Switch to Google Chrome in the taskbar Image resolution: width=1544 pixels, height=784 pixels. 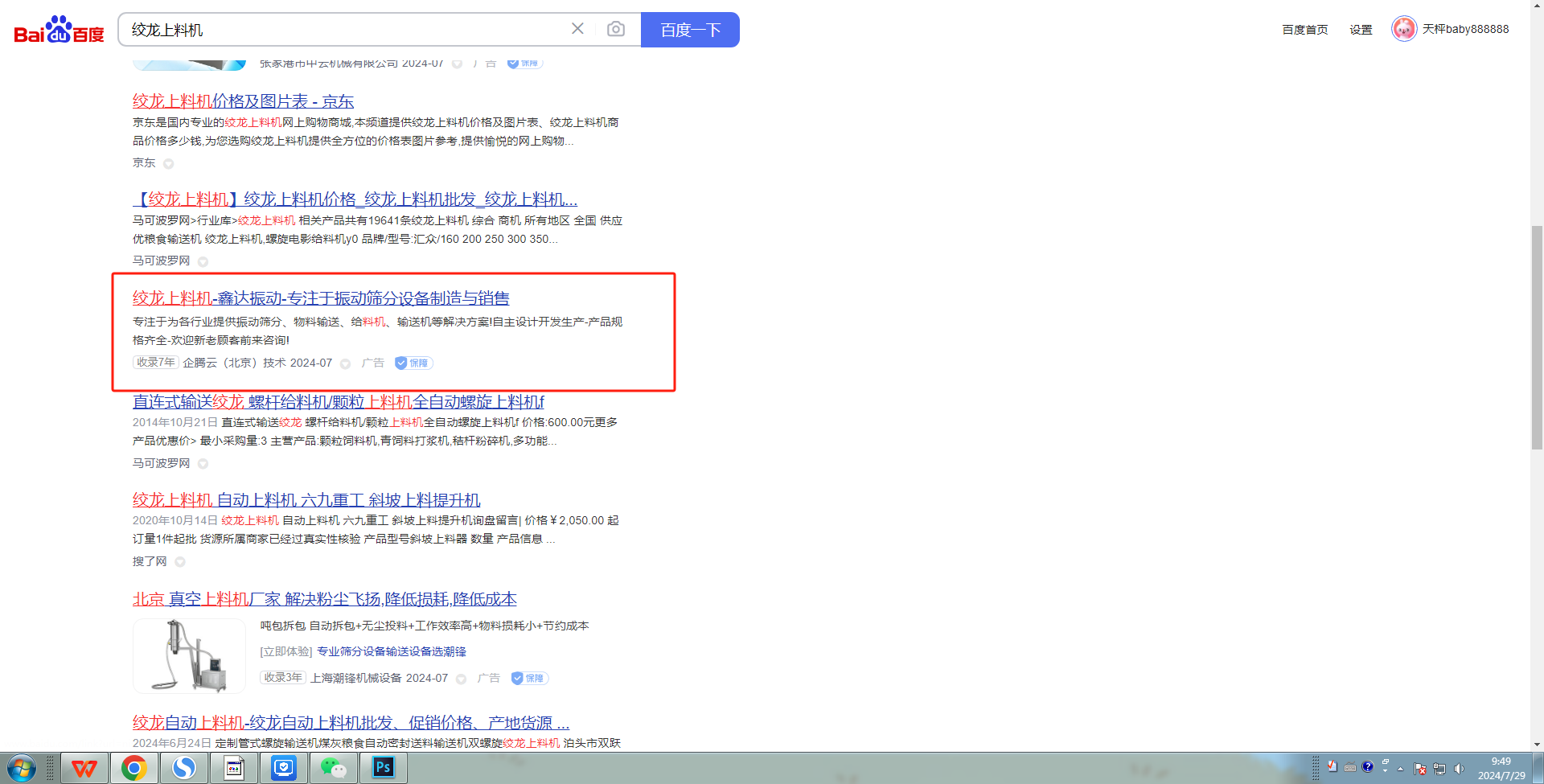pos(133,769)
